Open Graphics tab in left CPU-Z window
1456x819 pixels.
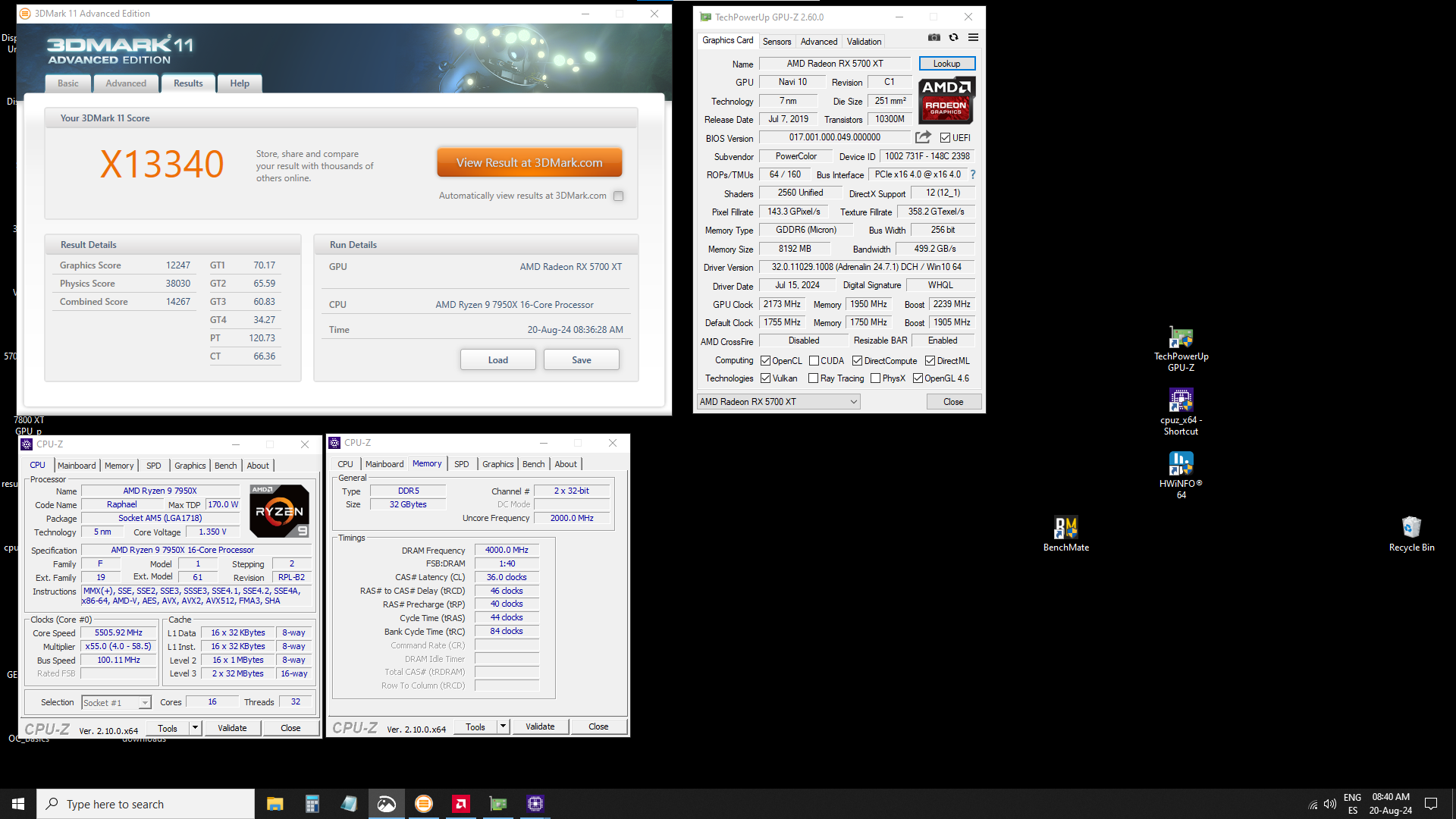190,466
